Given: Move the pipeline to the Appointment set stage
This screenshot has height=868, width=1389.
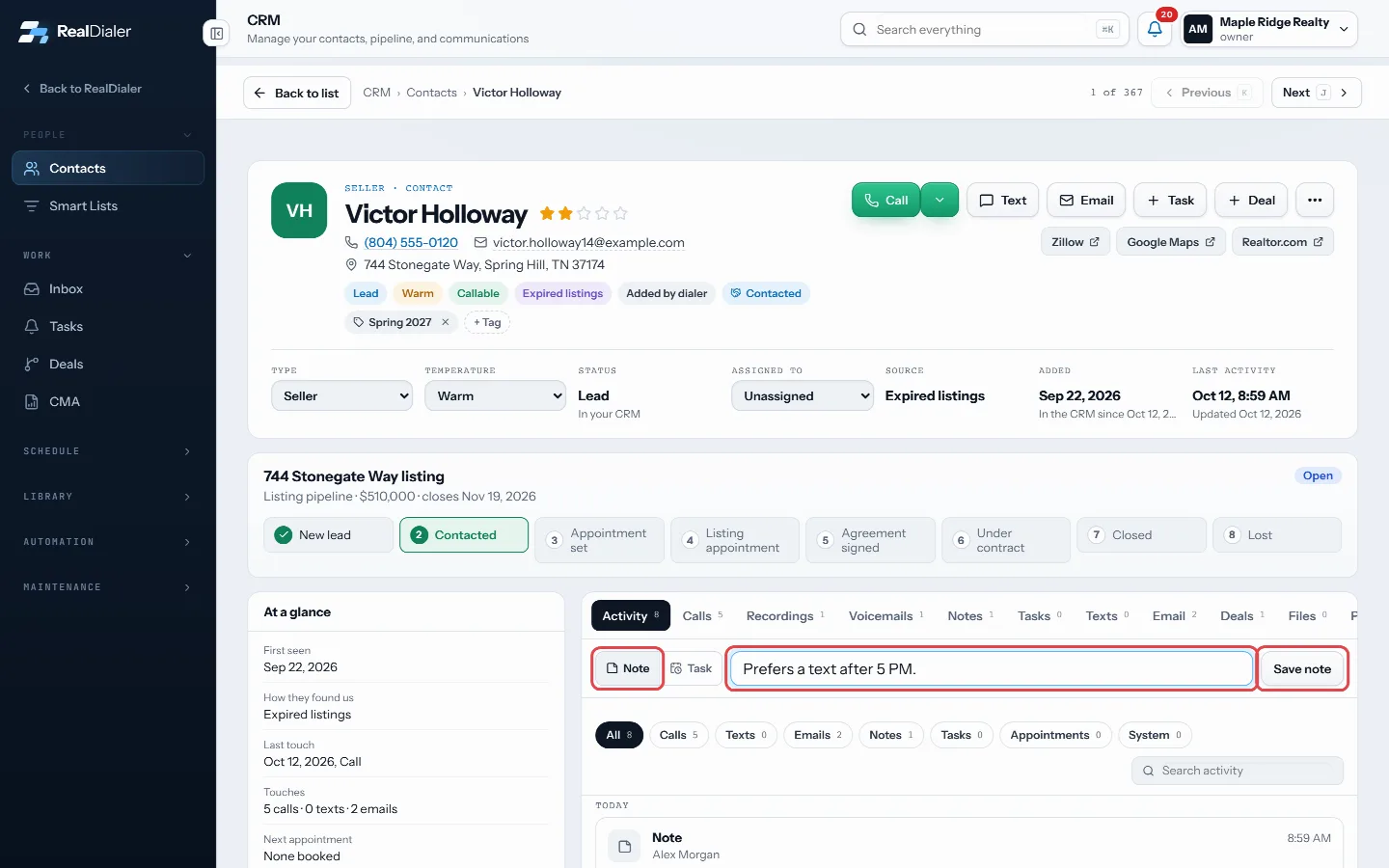Looking at the screenshot, I should point(599,540).
